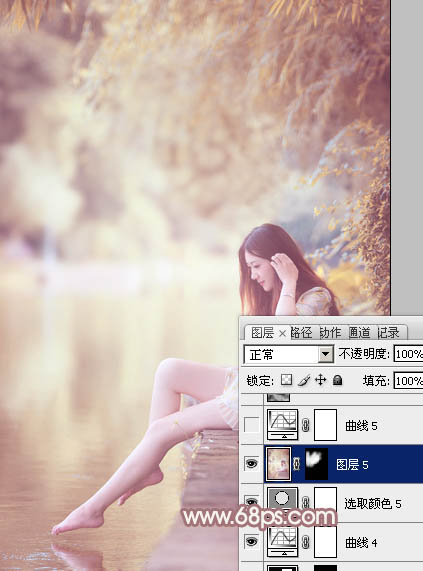
Task: Switch to the 通道 (Channels) tab
Action: click(x=359, y=332)
